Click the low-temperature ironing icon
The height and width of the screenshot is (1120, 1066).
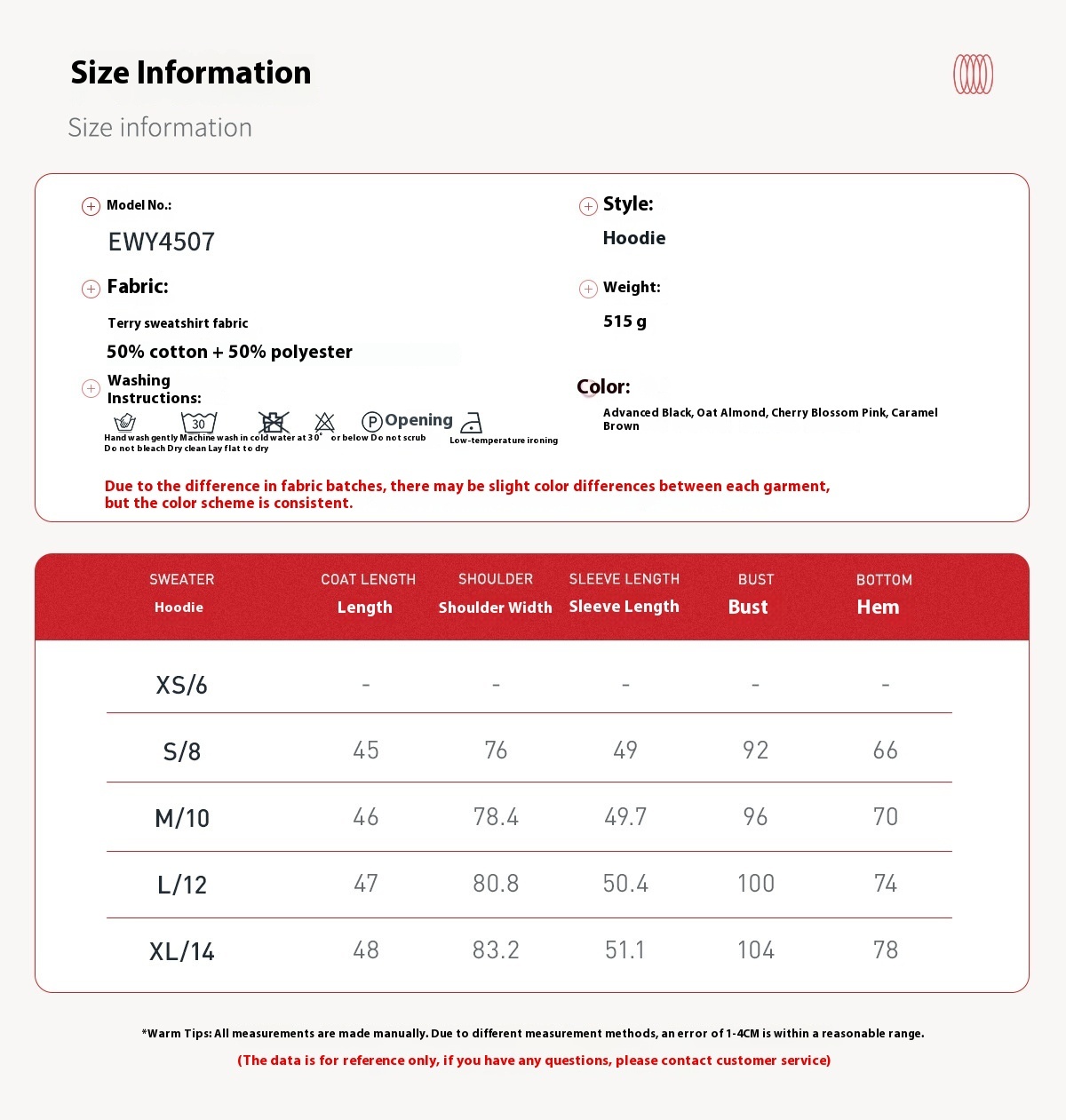[472, 423]
